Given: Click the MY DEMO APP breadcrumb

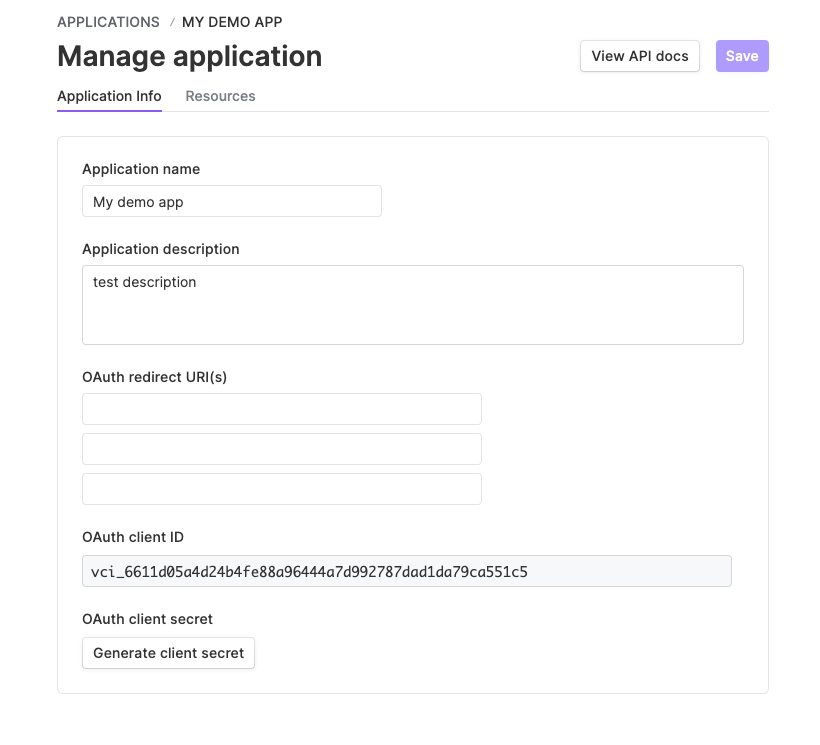Looking at the screenshot, I should [232, 22].
